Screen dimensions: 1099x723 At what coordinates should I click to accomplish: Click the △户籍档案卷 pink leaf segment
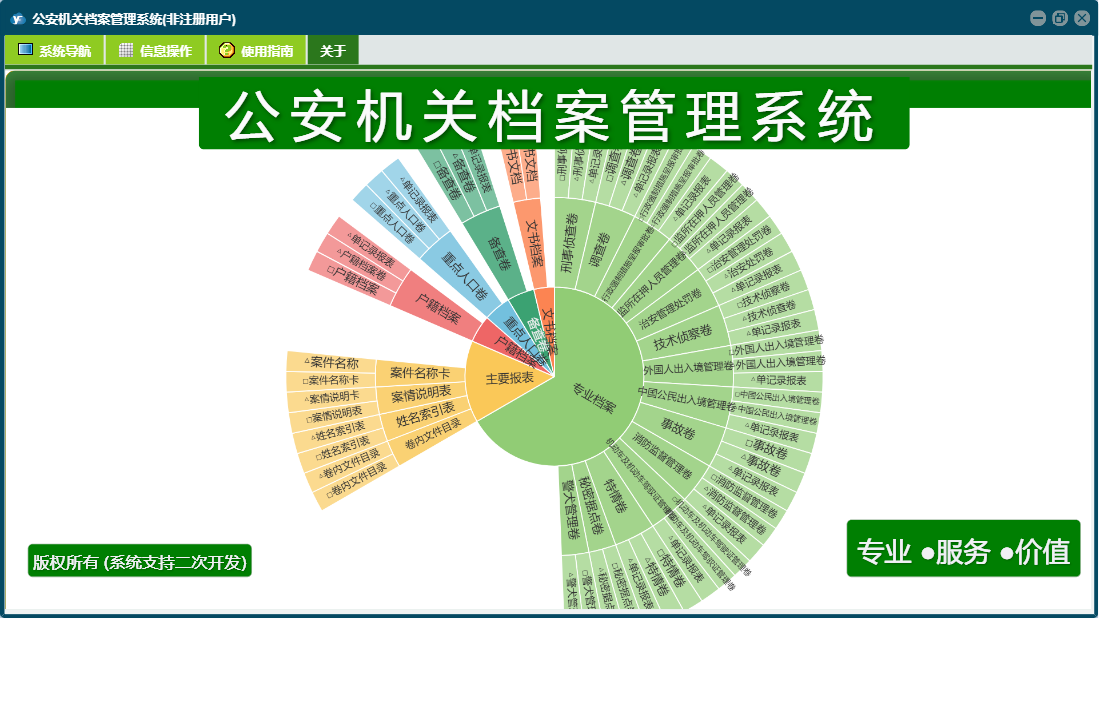[362, 263]
